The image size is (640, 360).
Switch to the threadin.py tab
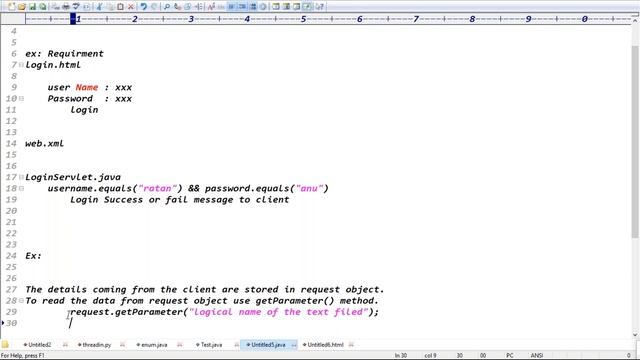tap(96, 345)
